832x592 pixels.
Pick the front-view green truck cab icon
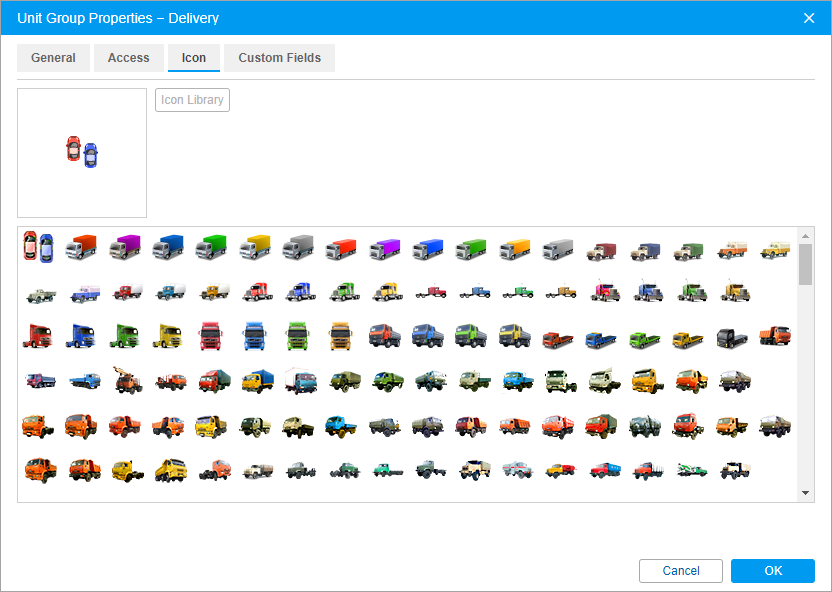[x=297, y=336]
